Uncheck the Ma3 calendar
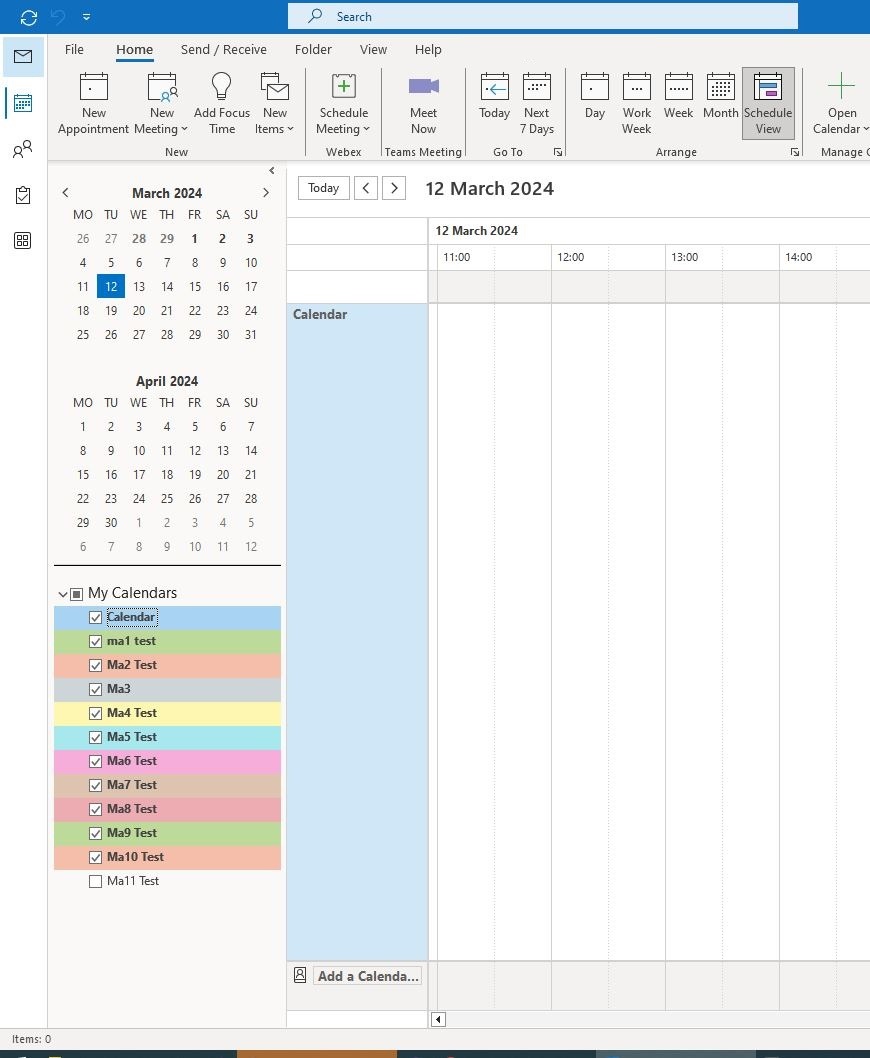Viewport: 870px width, 1058px height. 95,690
